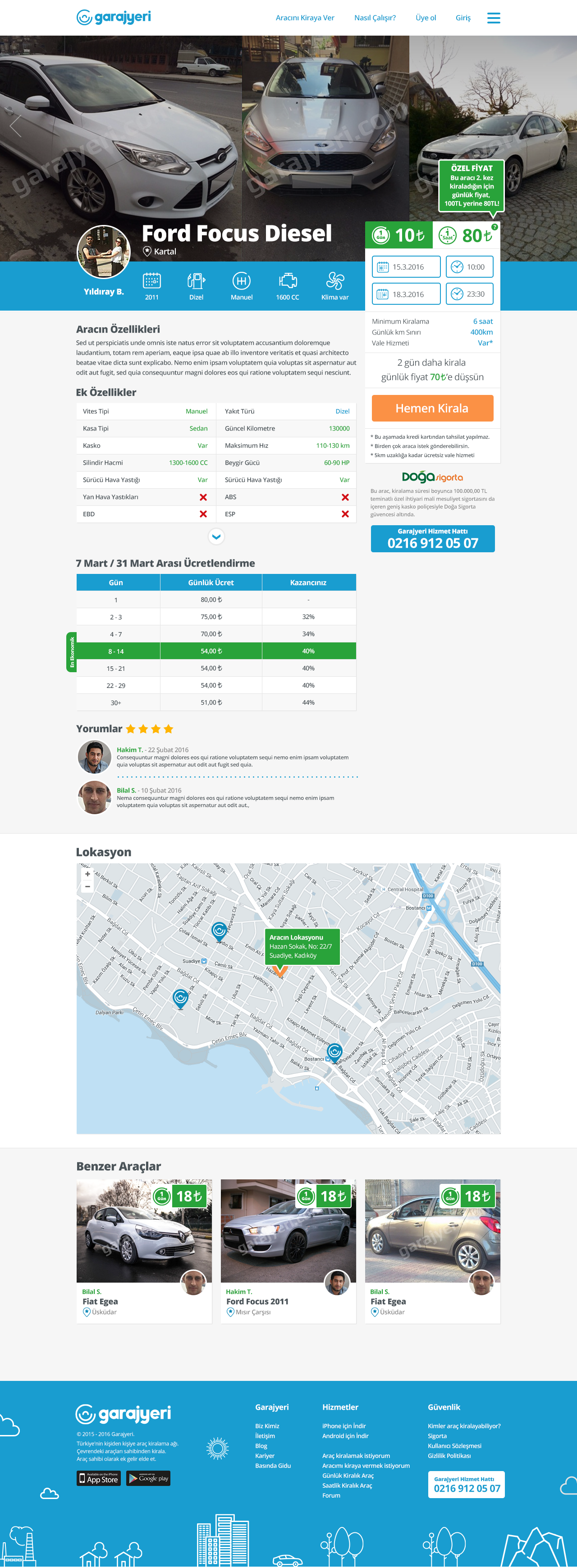Click the garajyeri logo in header
577x1568 pixels.
114,17
